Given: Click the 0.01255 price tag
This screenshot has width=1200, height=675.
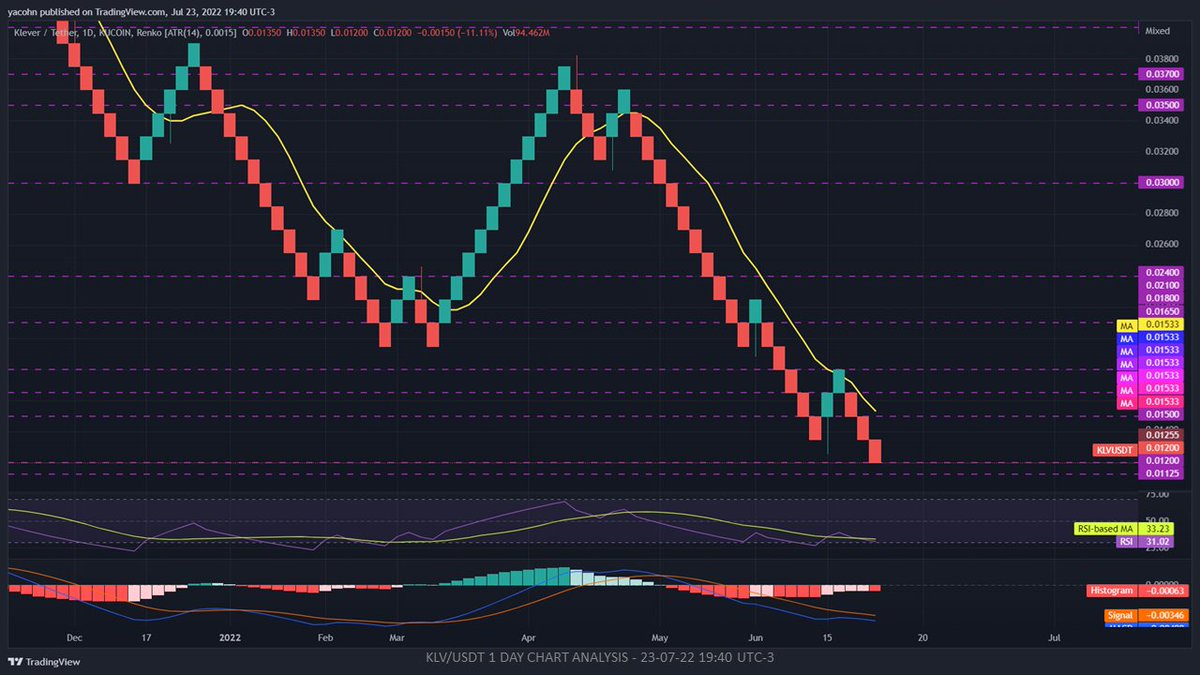Looking at the screenshot, I should [1159, 436].
